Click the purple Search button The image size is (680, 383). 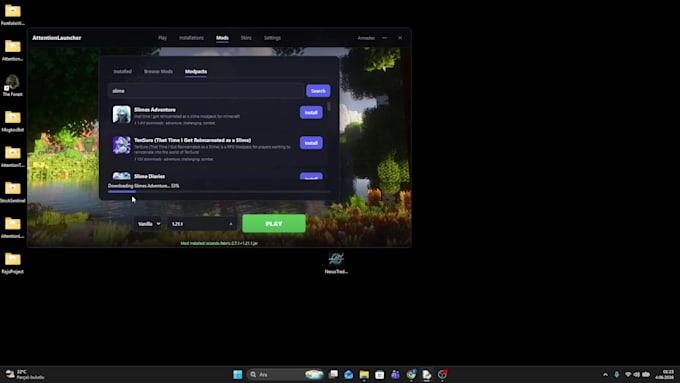tap(318, 91)
